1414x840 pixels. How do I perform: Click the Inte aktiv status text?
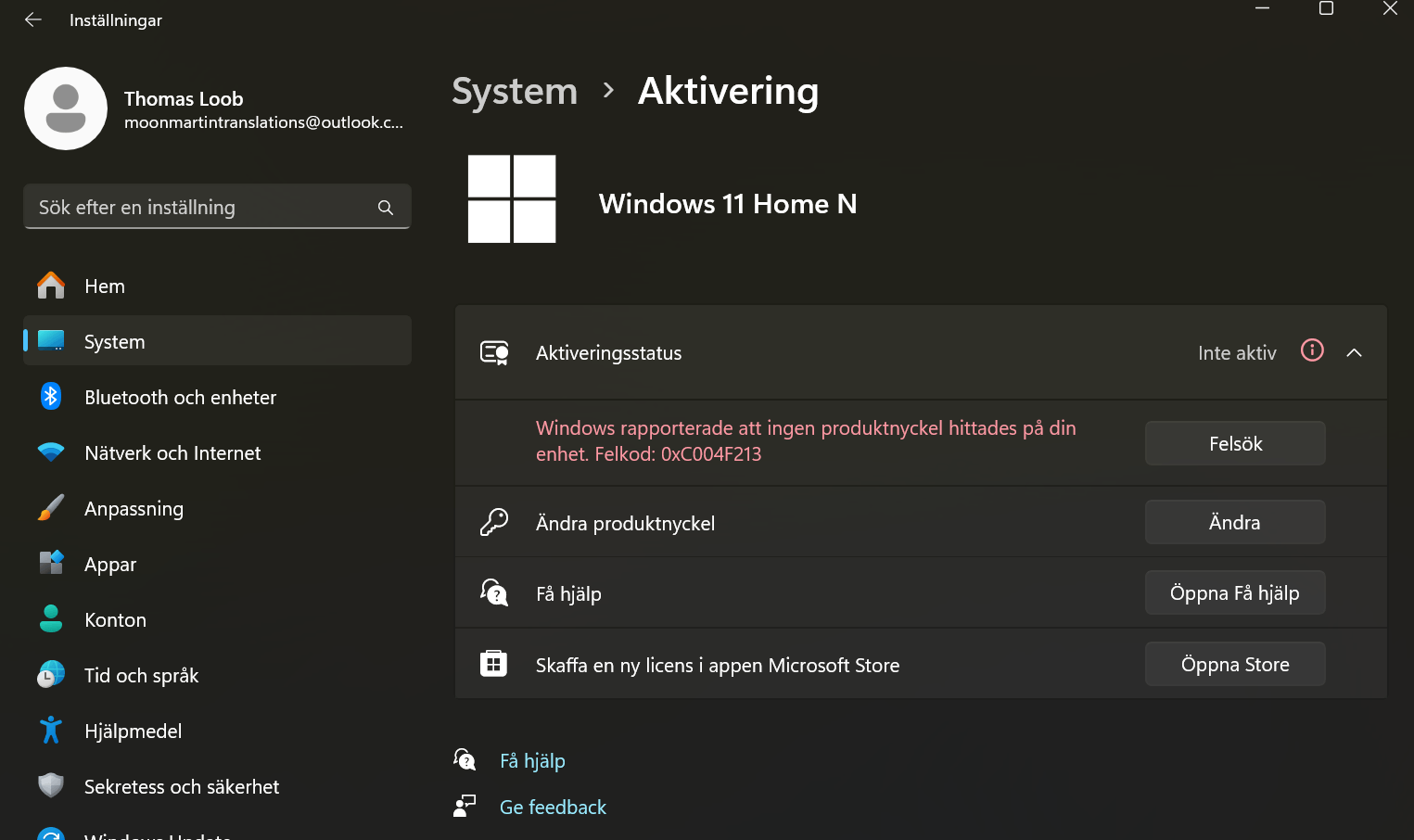tap(1237, 353)
